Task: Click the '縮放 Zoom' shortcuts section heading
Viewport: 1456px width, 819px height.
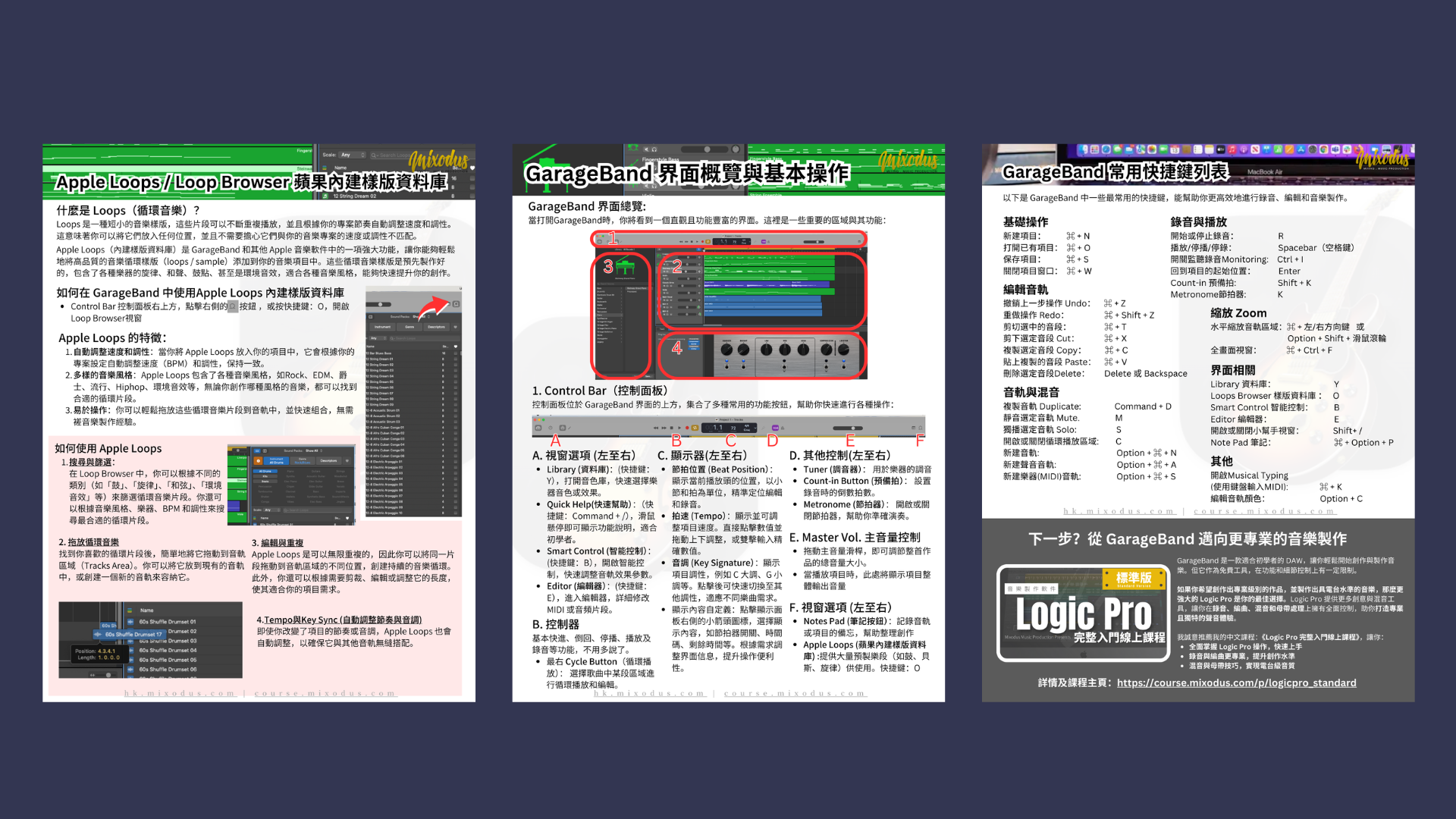Action: tap(1238, 312)
